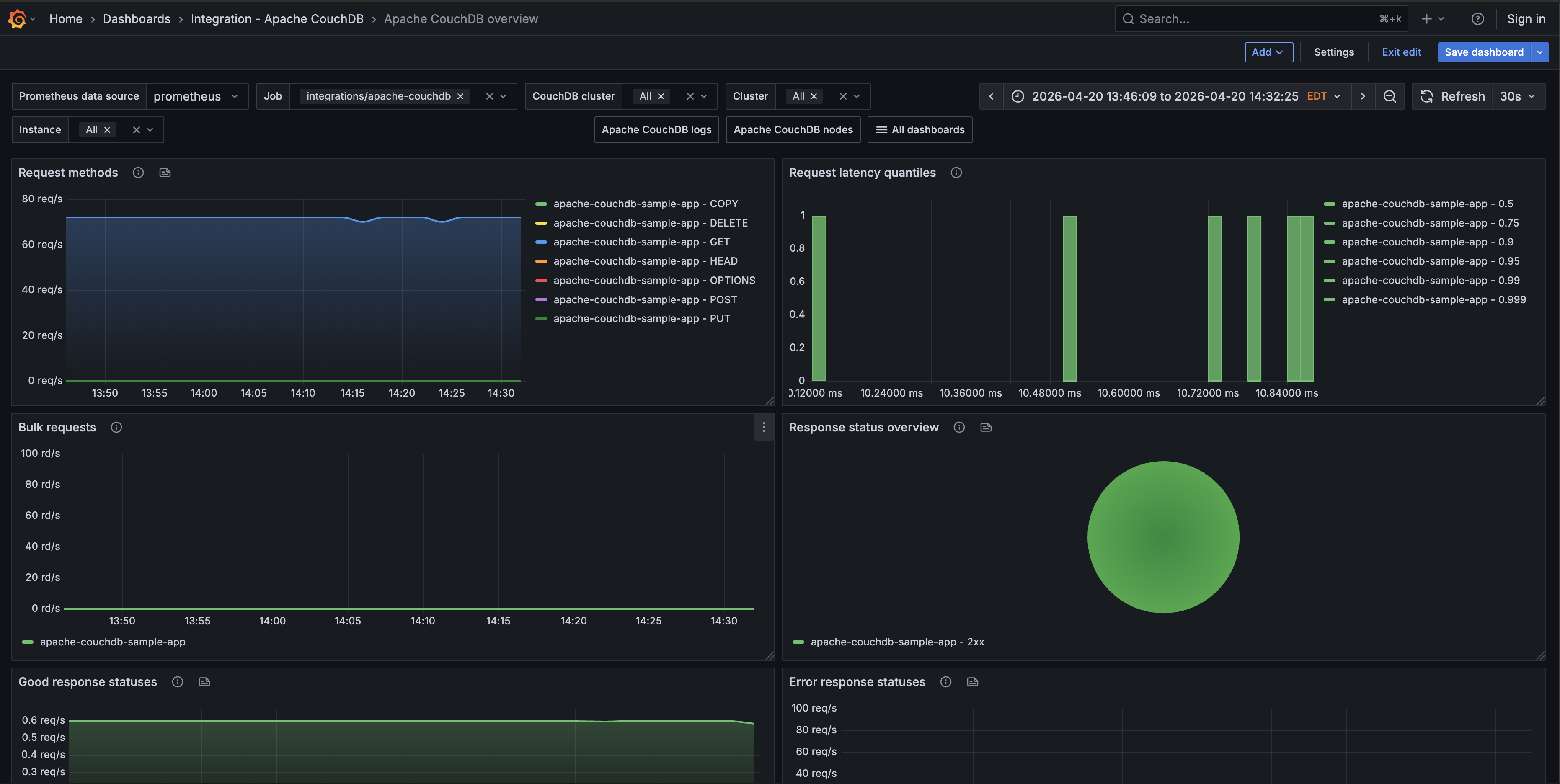
Task: Expand the Add menu in the top toolbar
Action: click(x=1268, y=52)
